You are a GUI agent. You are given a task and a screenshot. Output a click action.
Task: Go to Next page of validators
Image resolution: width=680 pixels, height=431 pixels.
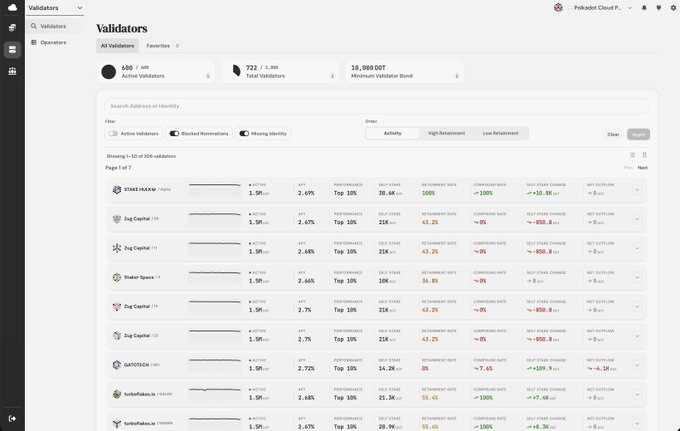(x=643, y=167)
